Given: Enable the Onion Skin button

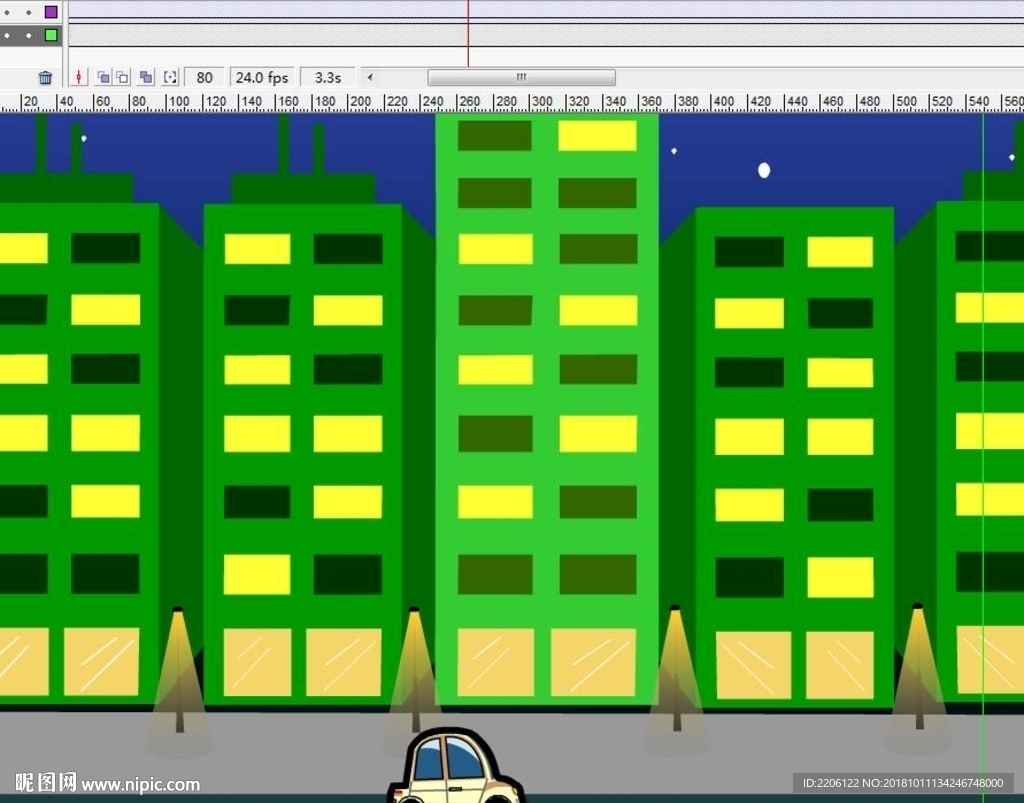Looking at the screenshot, I should [x=103, y=78].
